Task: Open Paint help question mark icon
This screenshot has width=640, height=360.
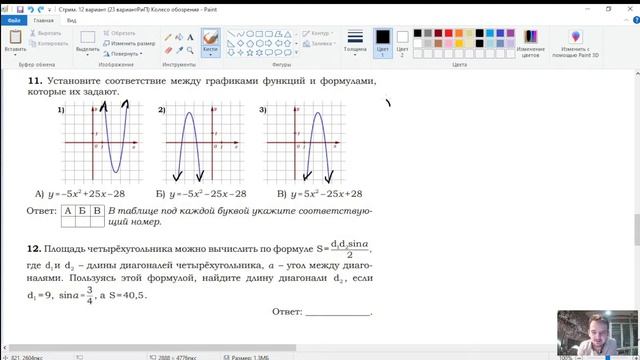Action: tap(636, 20)
